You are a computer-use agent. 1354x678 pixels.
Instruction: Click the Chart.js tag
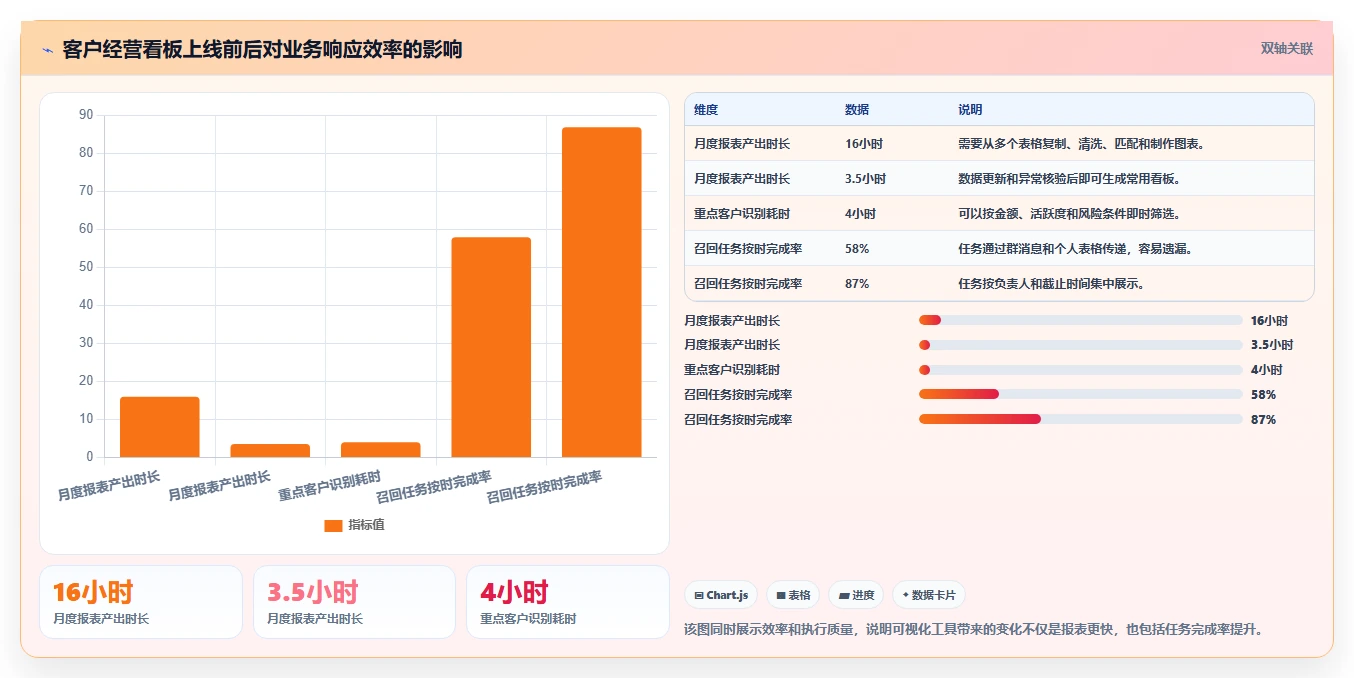[x=721, y=595]
